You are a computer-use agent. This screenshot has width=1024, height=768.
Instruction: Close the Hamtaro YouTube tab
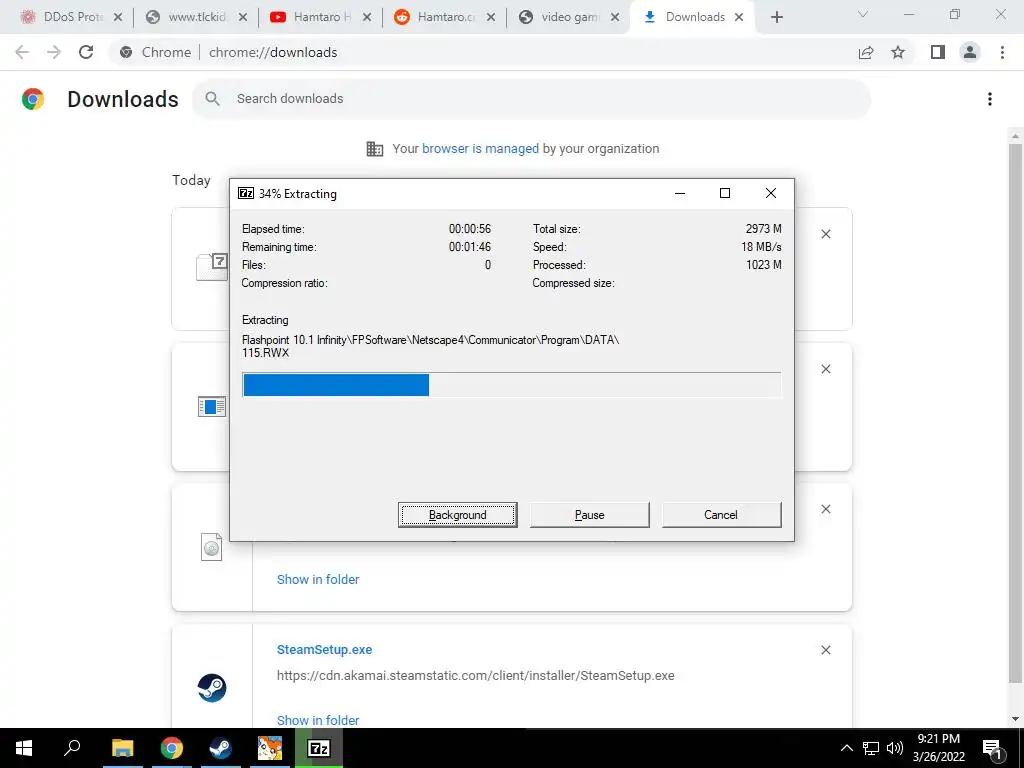pos(366,18)
